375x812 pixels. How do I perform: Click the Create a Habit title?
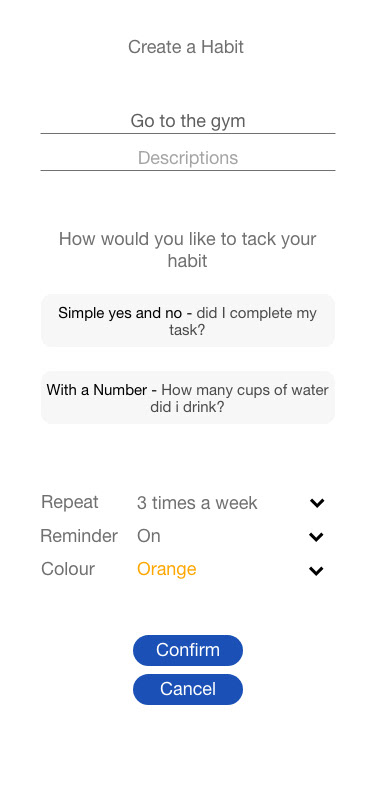click(186, 47)
